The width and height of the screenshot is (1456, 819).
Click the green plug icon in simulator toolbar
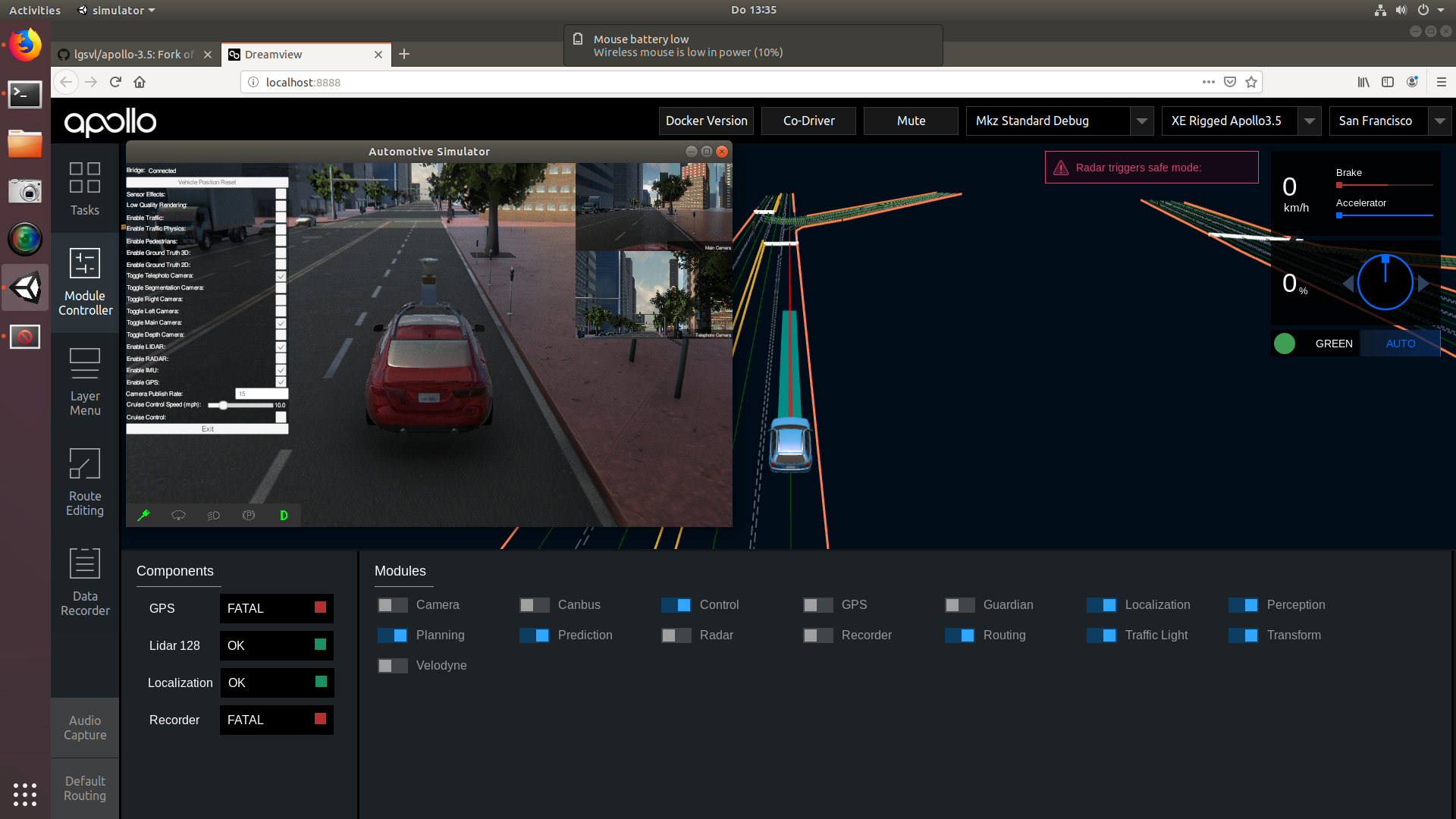143,516
